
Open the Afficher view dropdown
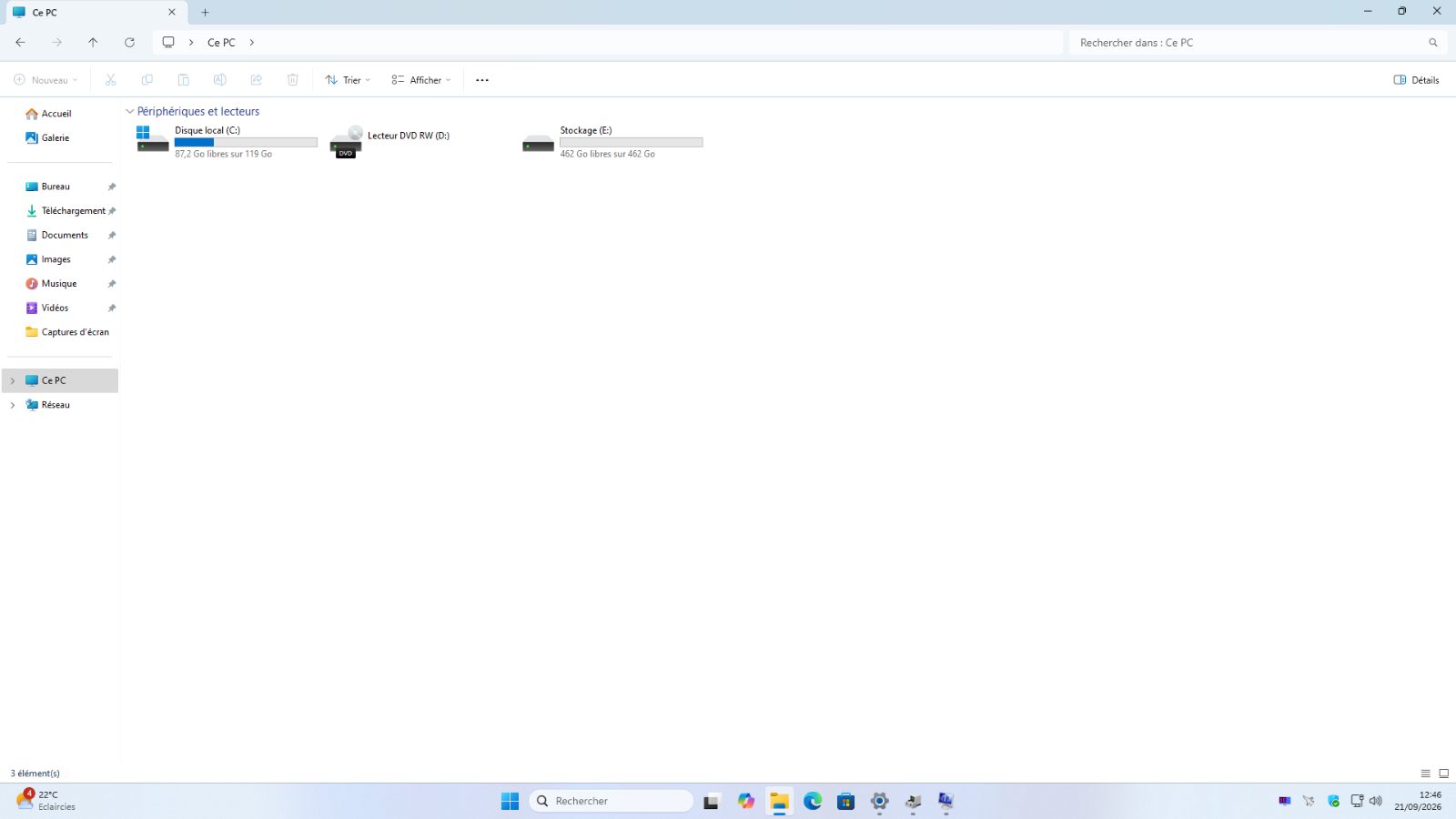pos(420,80)
